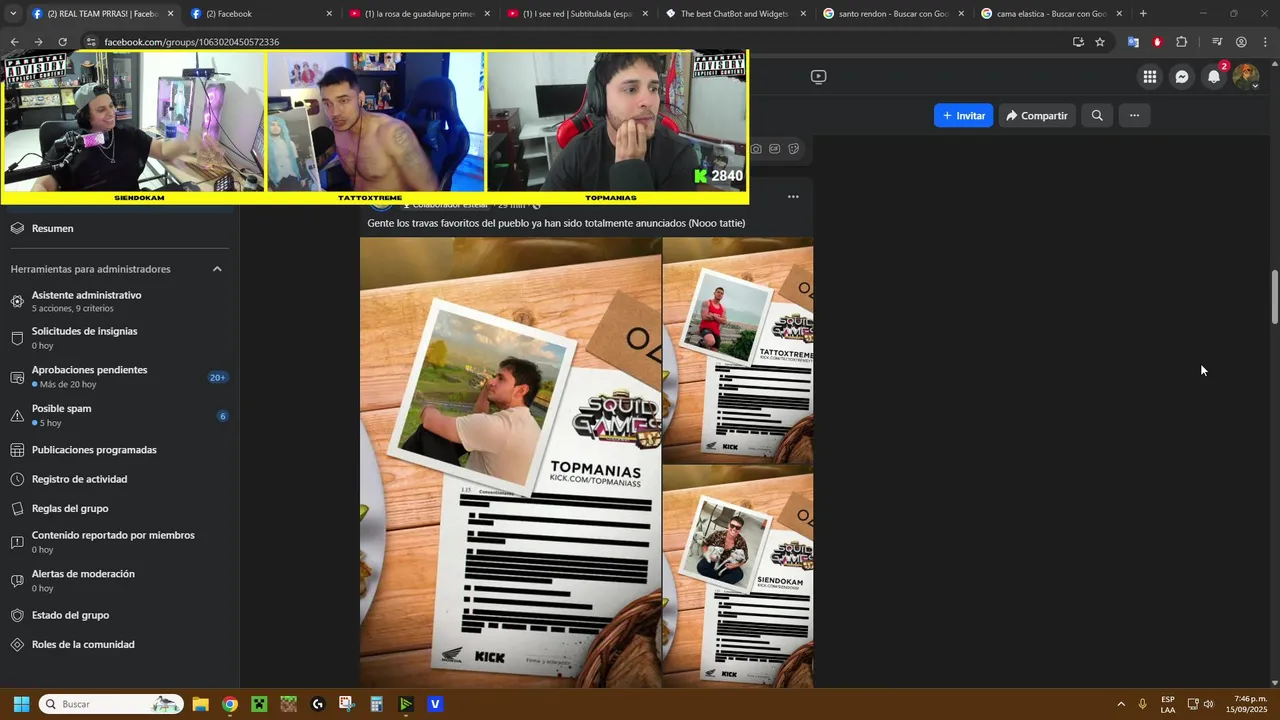Switch to the second Facebook tab
1280x720 pixels.
point(260,14)
